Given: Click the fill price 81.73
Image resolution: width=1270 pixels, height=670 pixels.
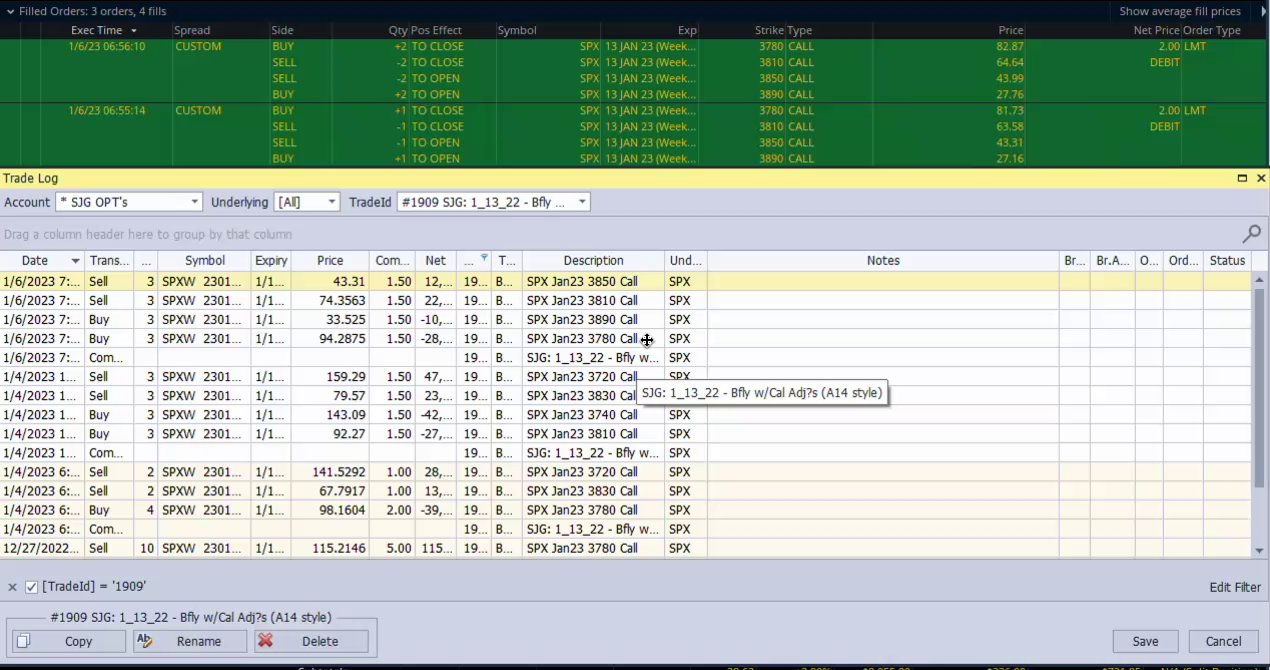Looking at the screenshot, I should [1010, 110].
